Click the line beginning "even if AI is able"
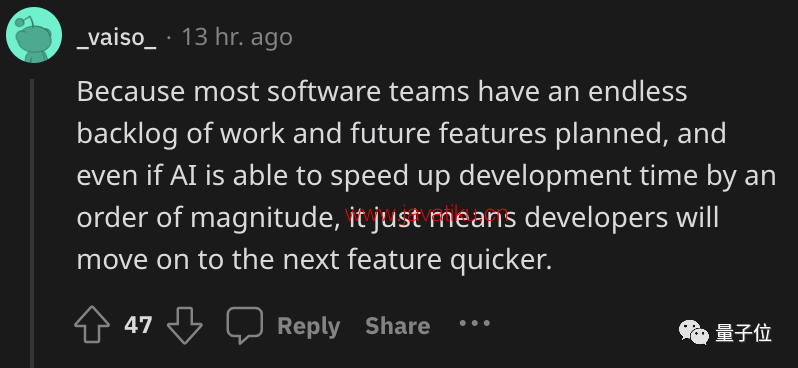The height and width of the screenshot is (368, 798). pyautogui.click(x=426, y=177)
